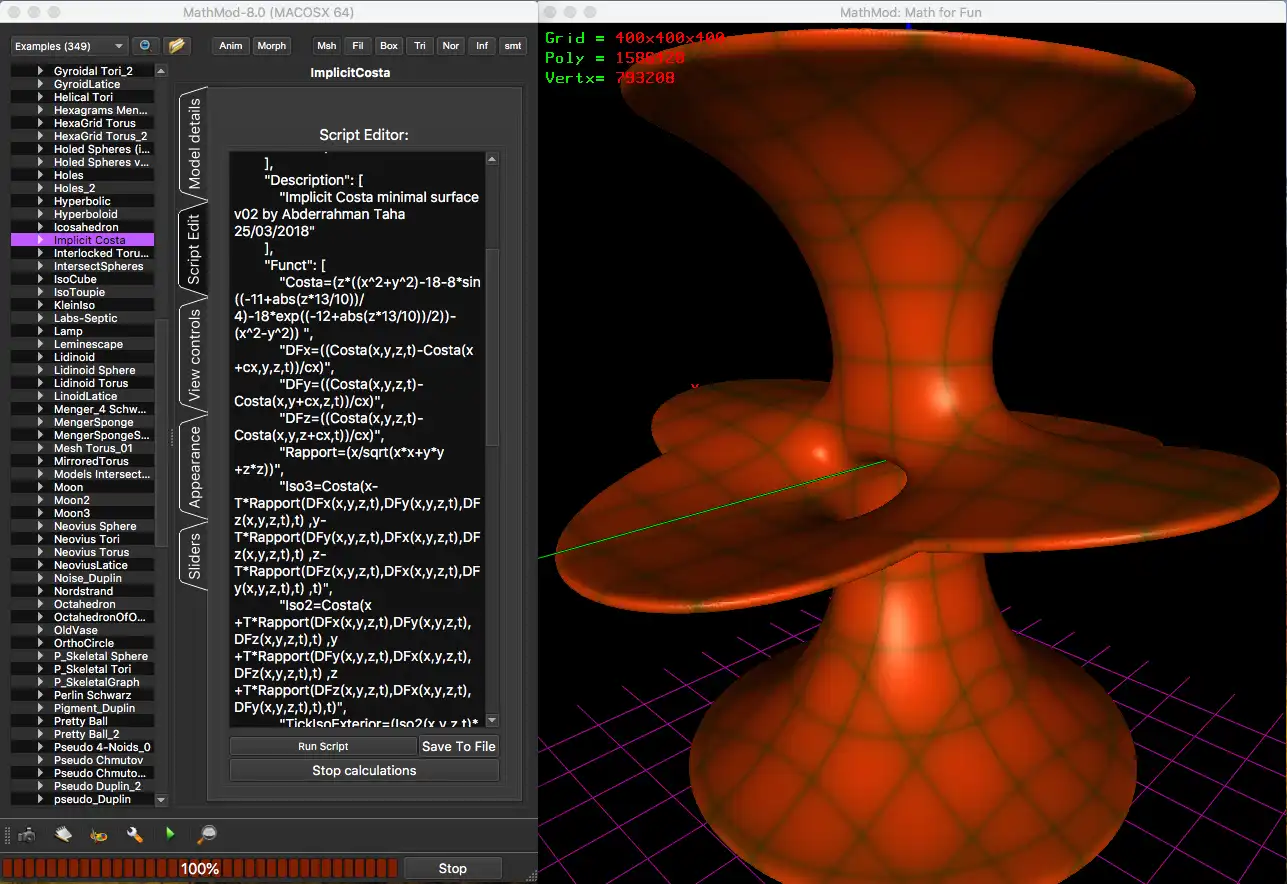1287x884 pixels.
Task: Click the search icon beside Examples dropdown
Action: click(x=146, y=46)
